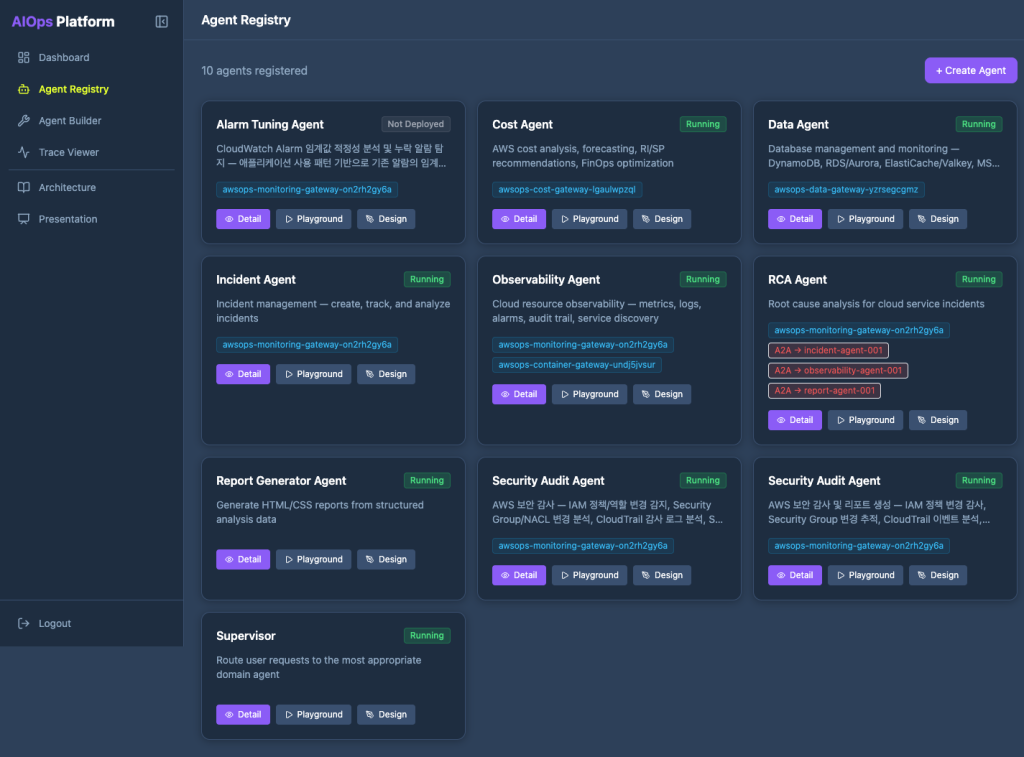Collapse the sidebar with the panel icon
The image size is (1024, 757).
161,22
